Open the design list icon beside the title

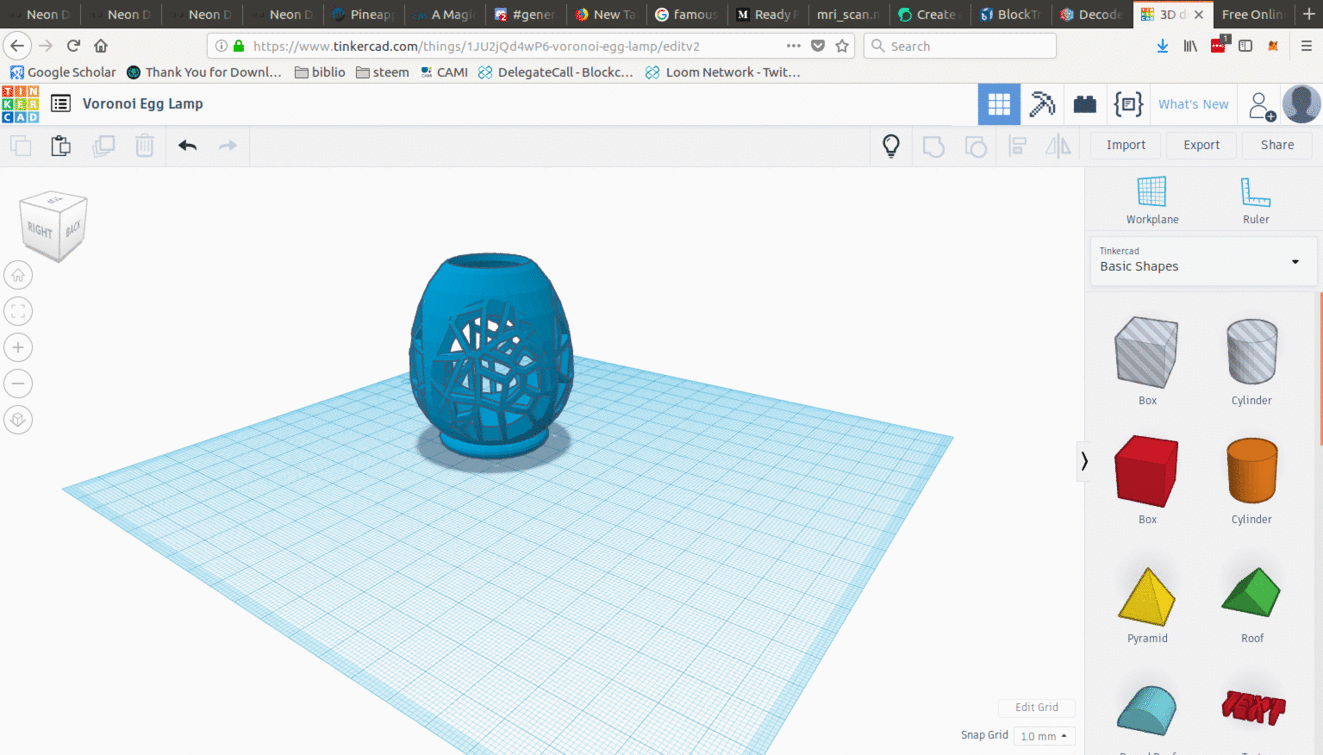pos(61,104)
